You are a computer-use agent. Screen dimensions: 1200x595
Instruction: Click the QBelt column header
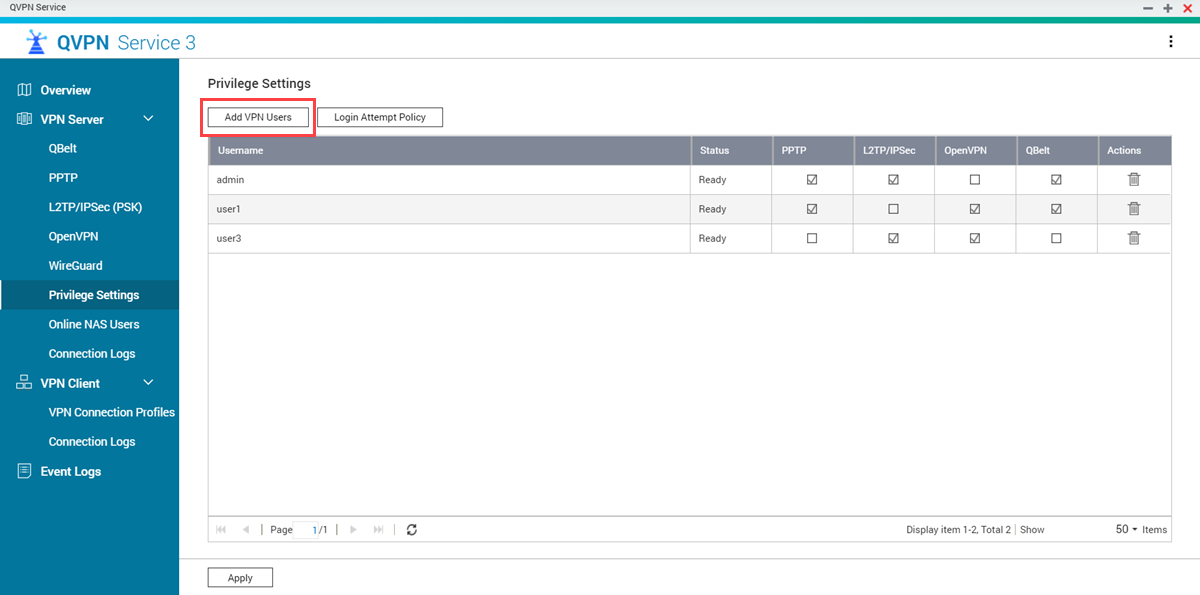coord(1057,150)
